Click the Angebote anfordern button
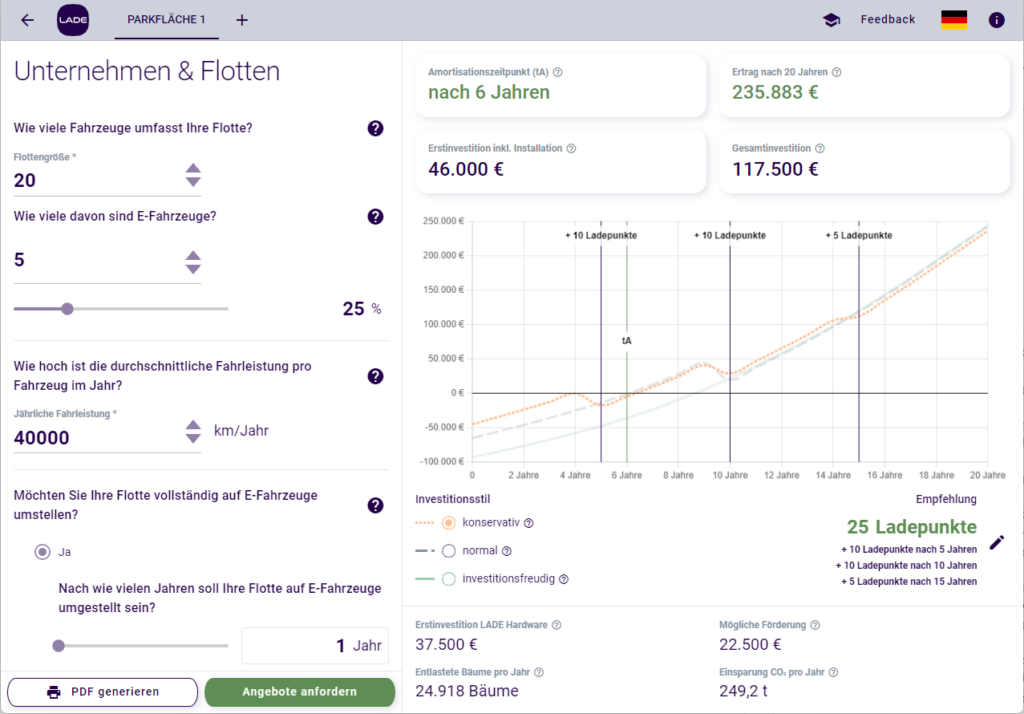This screenshot has height=714, width=1024. [300, 692]
